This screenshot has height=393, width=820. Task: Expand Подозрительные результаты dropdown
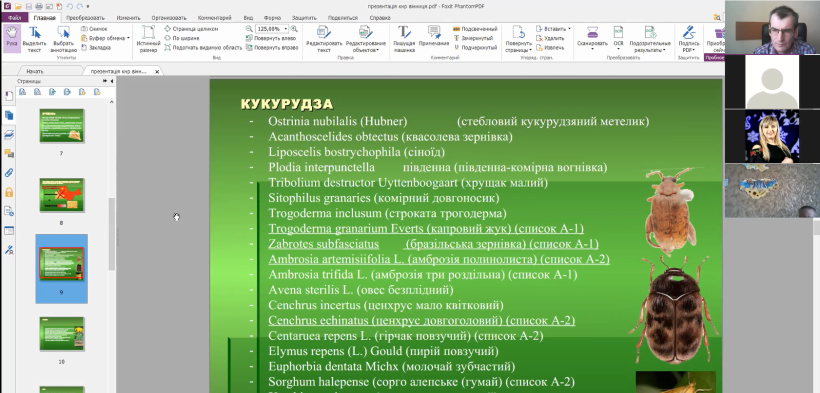[664, 51]
